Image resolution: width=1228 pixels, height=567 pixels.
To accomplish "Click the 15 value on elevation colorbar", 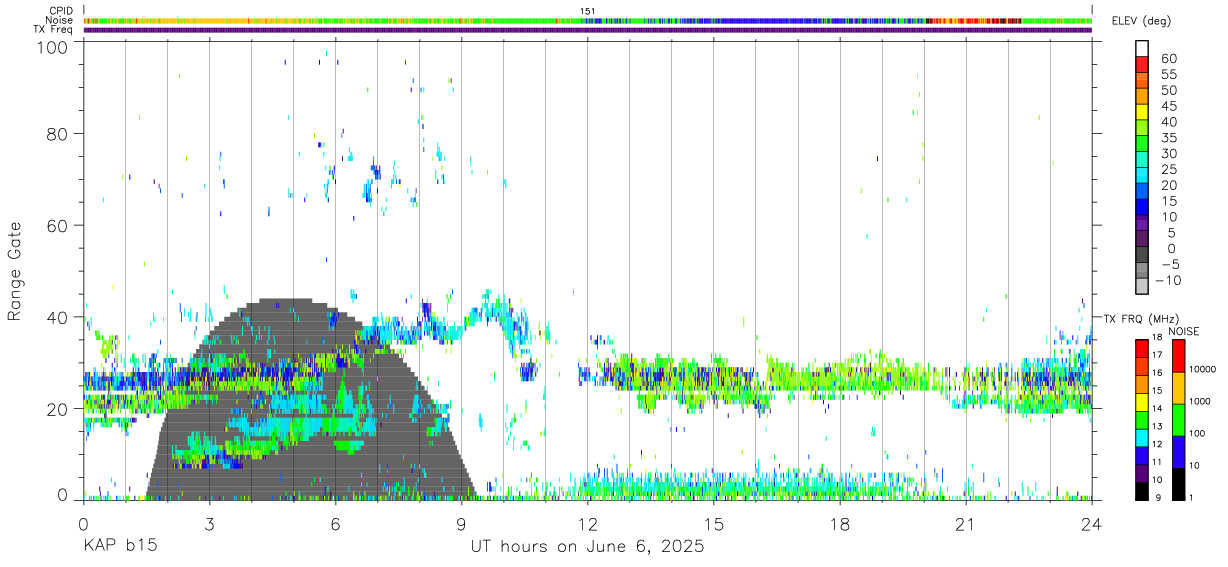I will pyautogui.click(x=1169, y=201).
